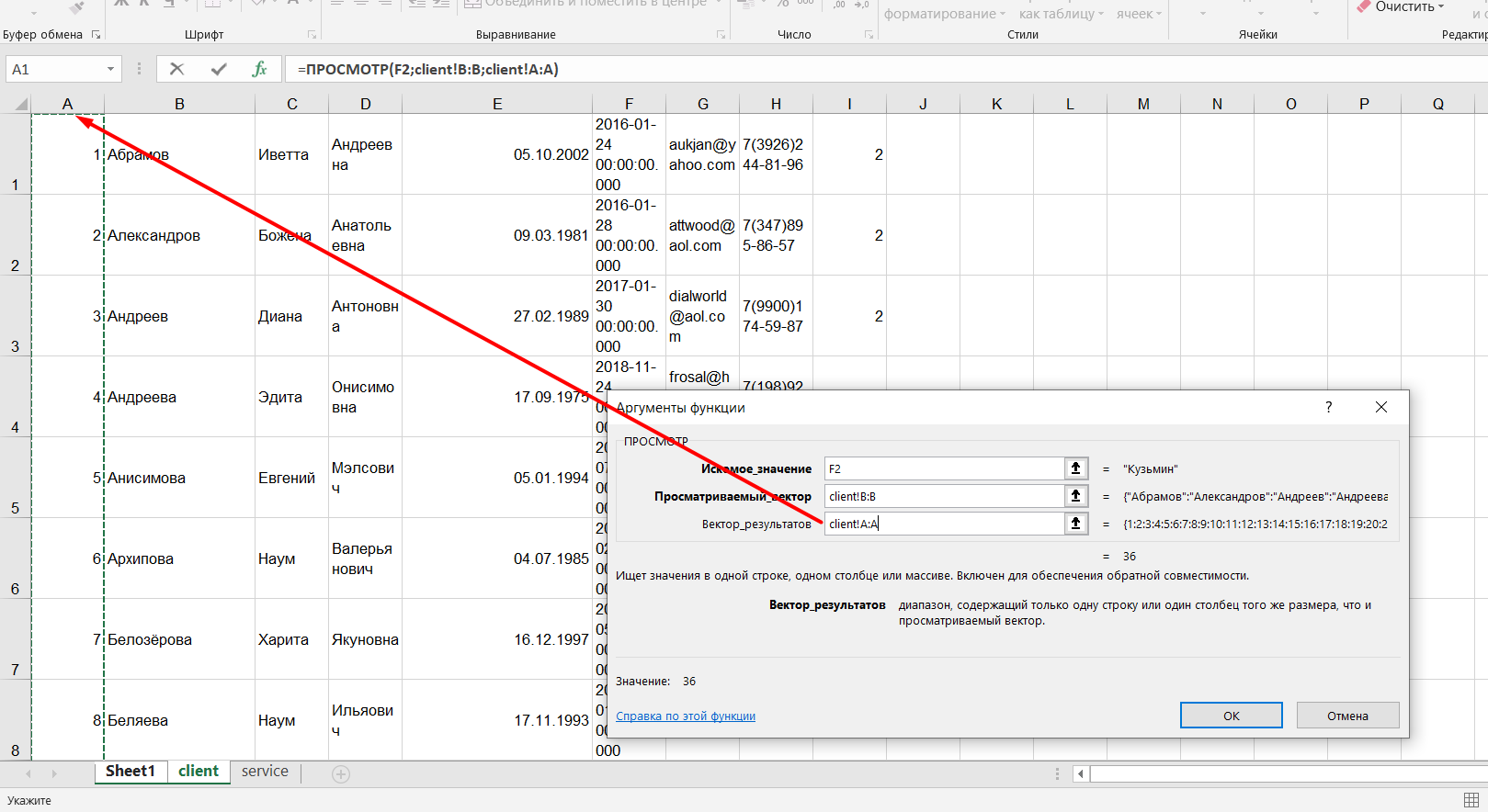Select column B header
This screenshot has width=1488, height=812.
tap(180, 105)
